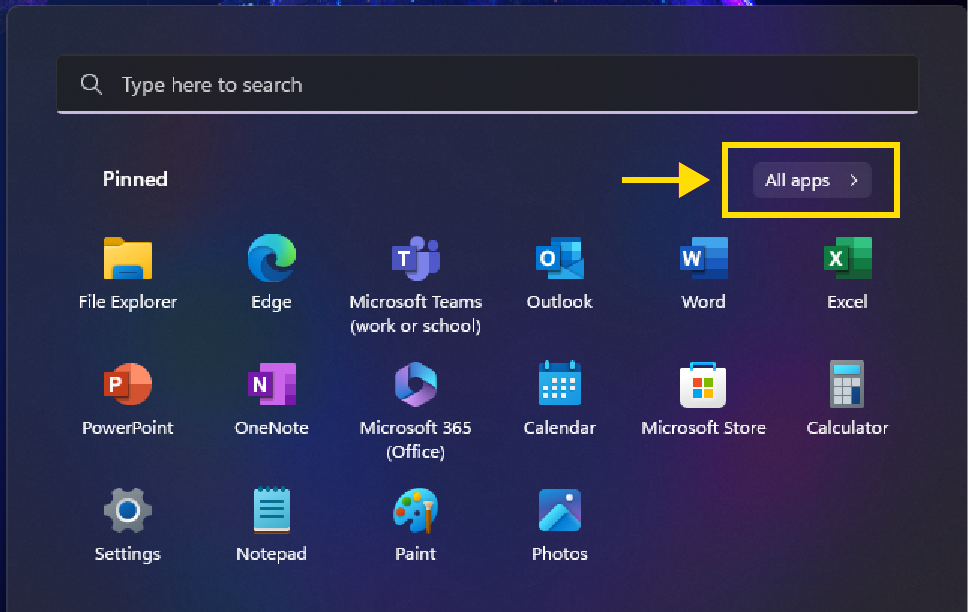This screenshot has width=968, height=612.
Task: Click the magnifier icon in search bar
Action: (92, 85)
